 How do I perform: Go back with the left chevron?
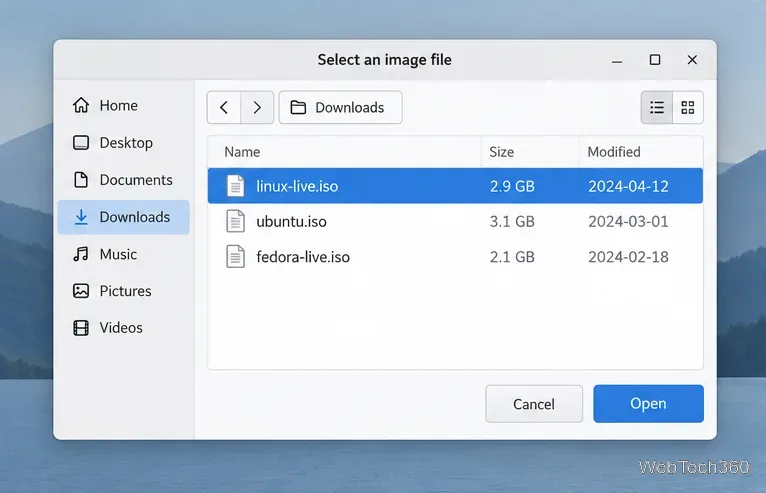click(x=224, y=107)
